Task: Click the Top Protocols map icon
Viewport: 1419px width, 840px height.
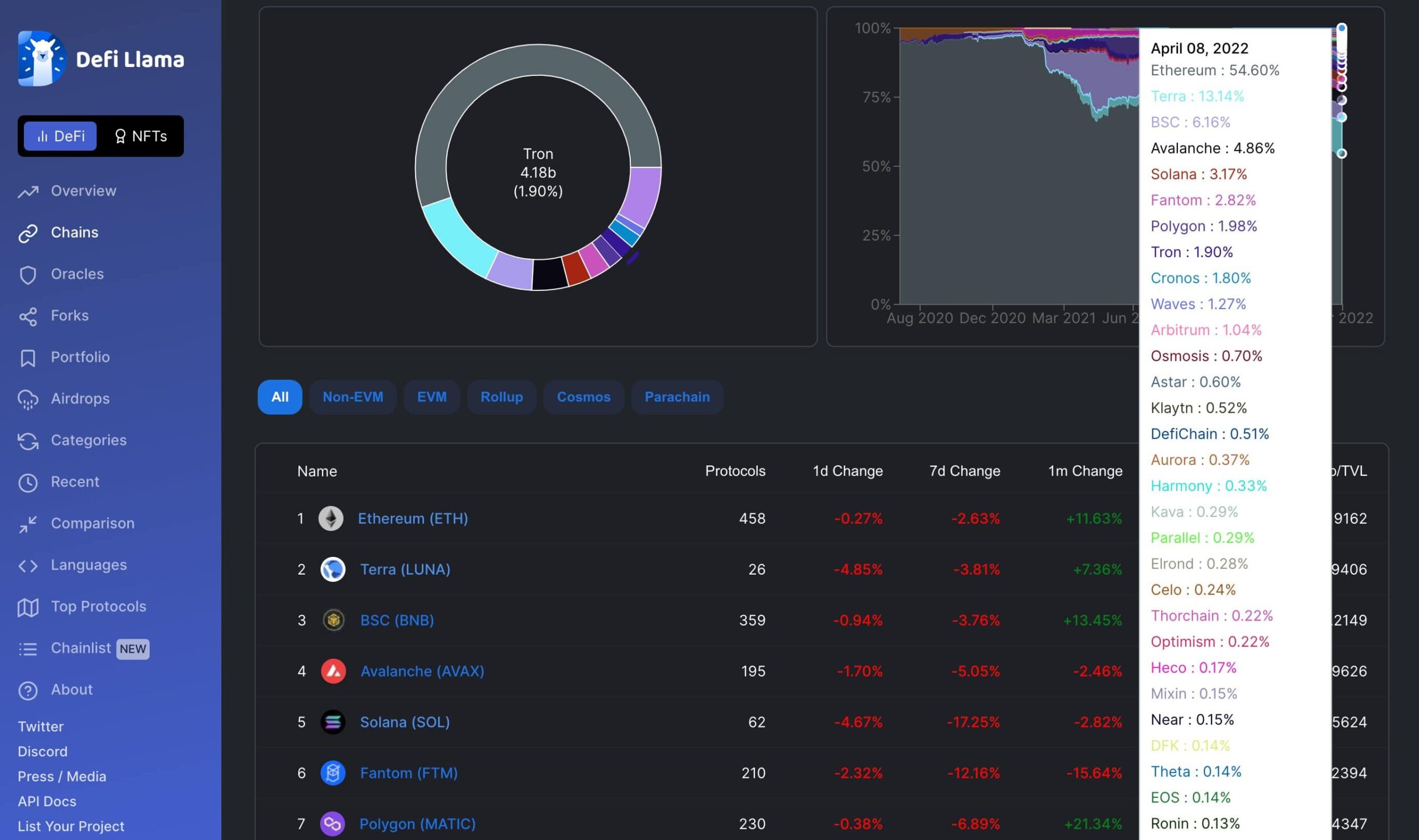Action: 28,607
